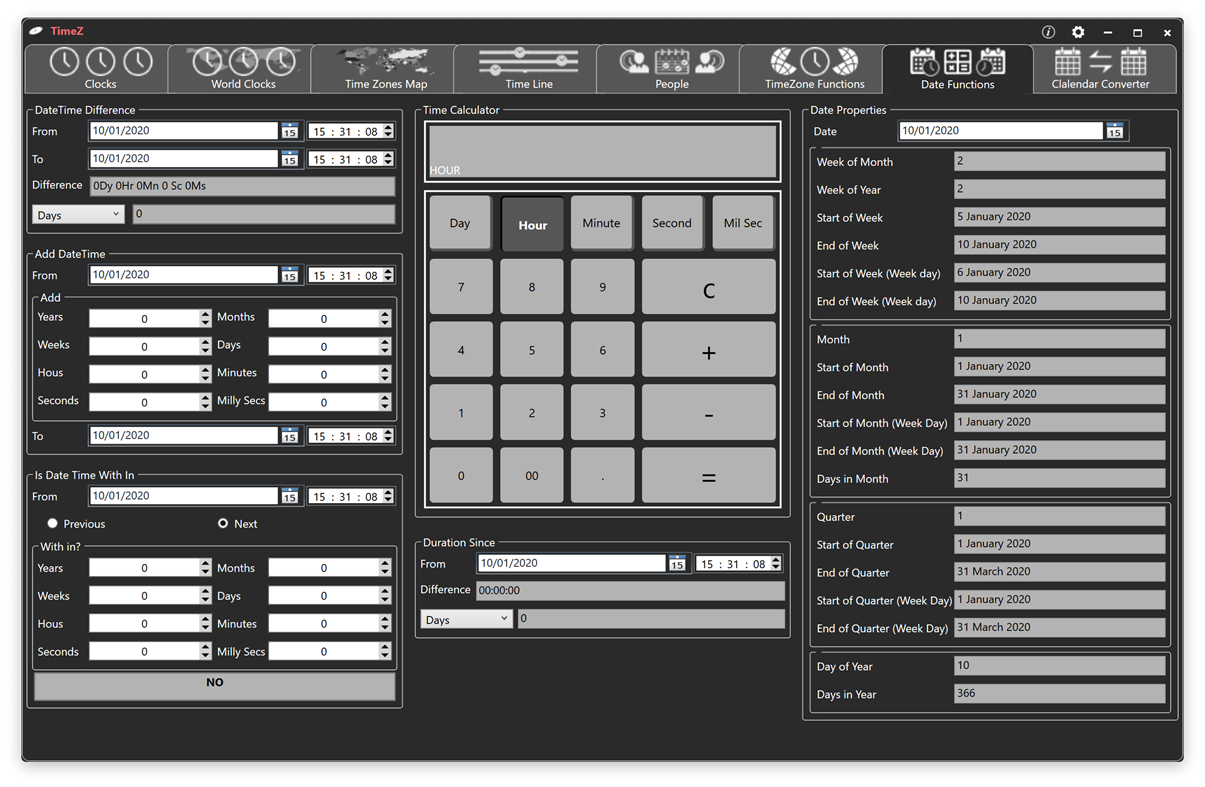Click calculator clear C key
This screenshot has width=1205, height=787.
click(709, 287)
